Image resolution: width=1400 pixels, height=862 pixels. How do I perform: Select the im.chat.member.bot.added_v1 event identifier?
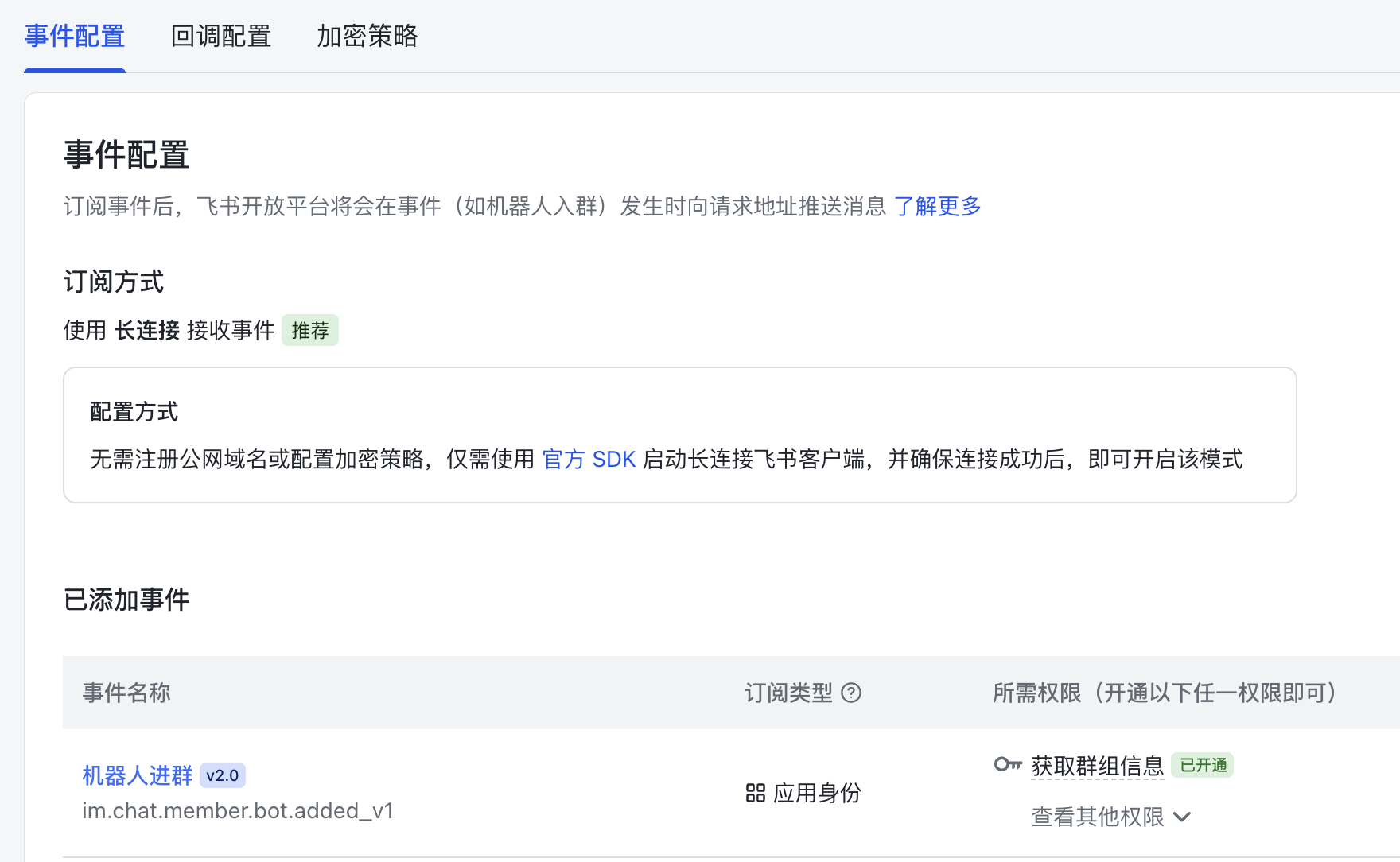[x=238, y=811]
